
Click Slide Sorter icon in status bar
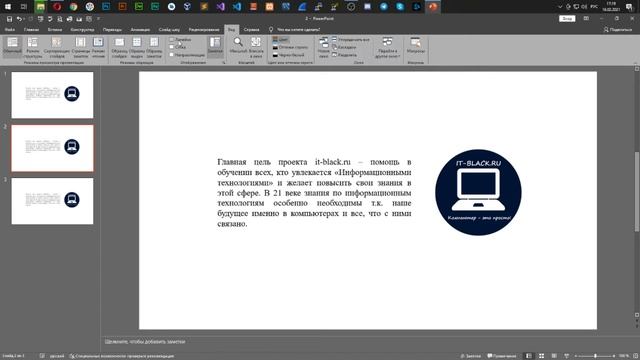(542, 356)
